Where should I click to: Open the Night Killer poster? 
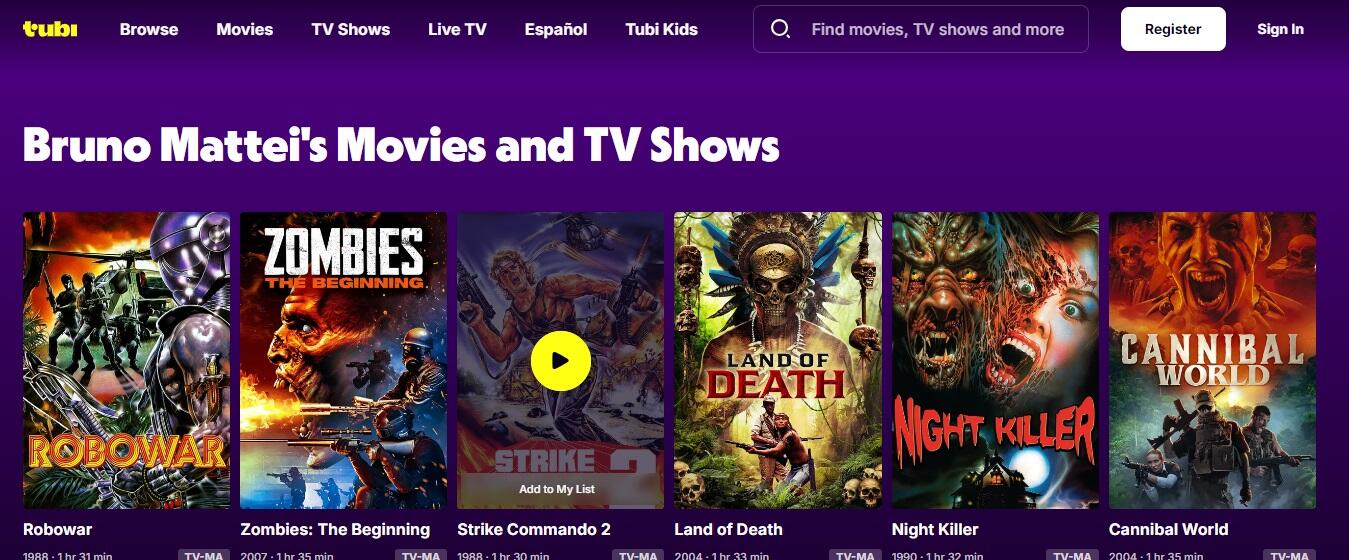pos(995,360)
